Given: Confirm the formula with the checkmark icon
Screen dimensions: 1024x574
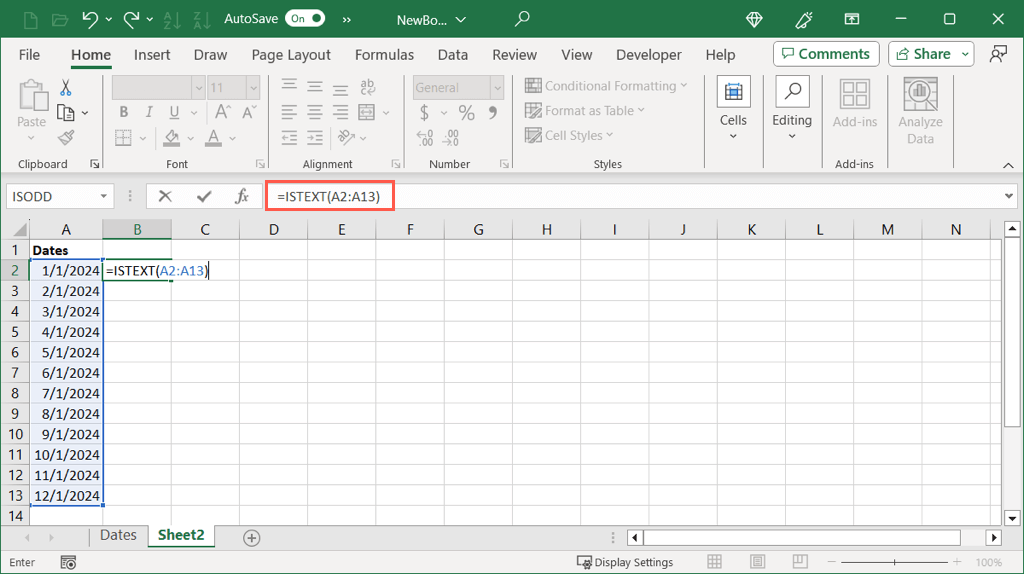Looking at the screenshot, I should (204, 197).
